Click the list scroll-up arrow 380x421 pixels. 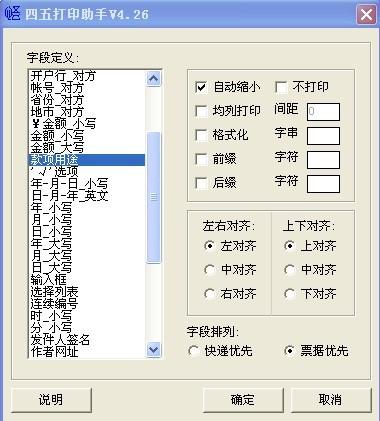point(153,79)
